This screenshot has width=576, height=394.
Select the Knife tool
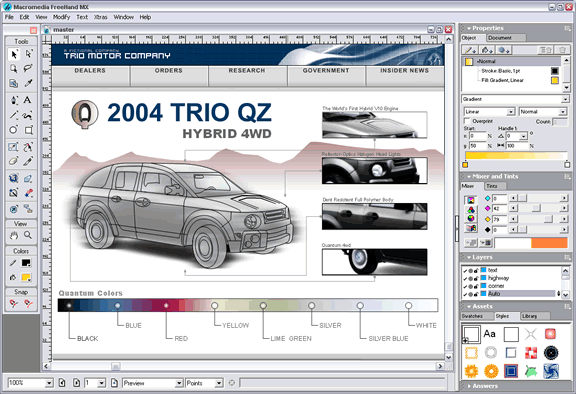(x=28, y=161)
